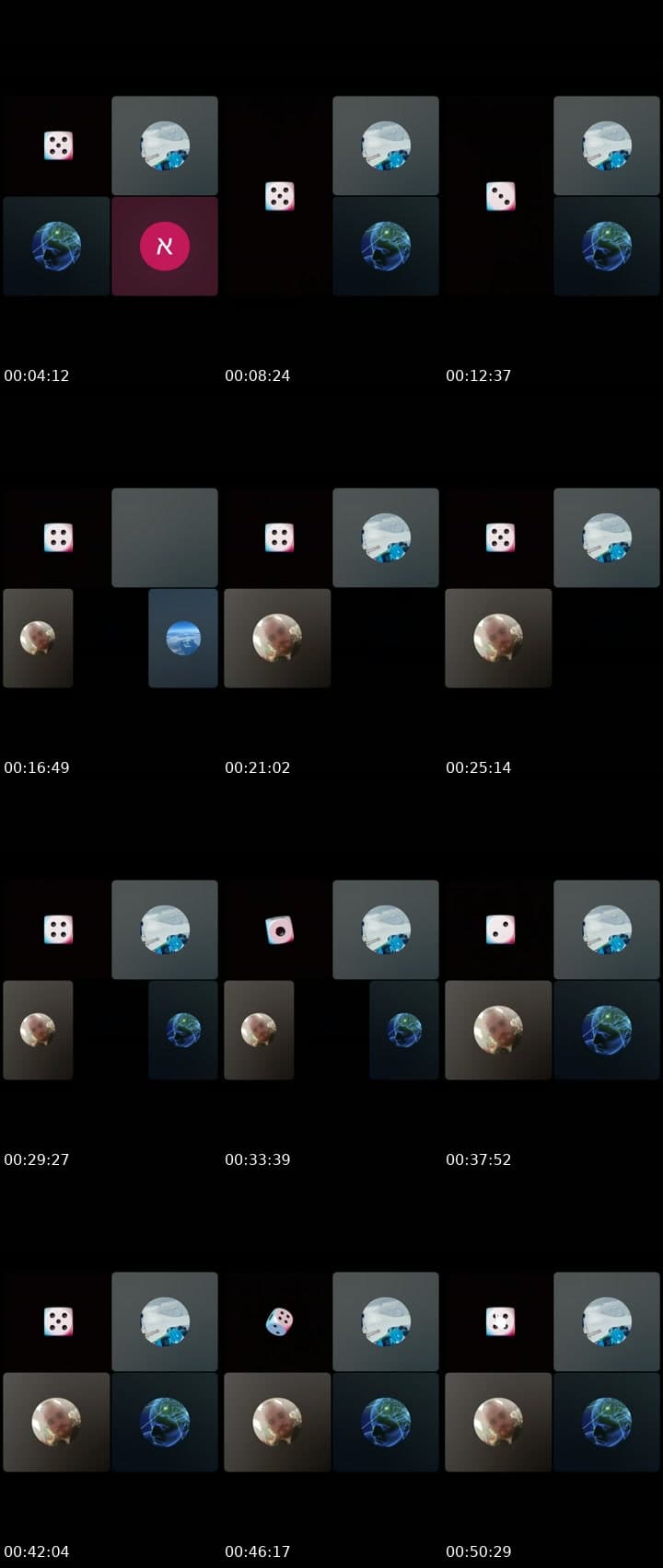Open the face avatar in the 00:50:29 frame

pos(498,1422)
